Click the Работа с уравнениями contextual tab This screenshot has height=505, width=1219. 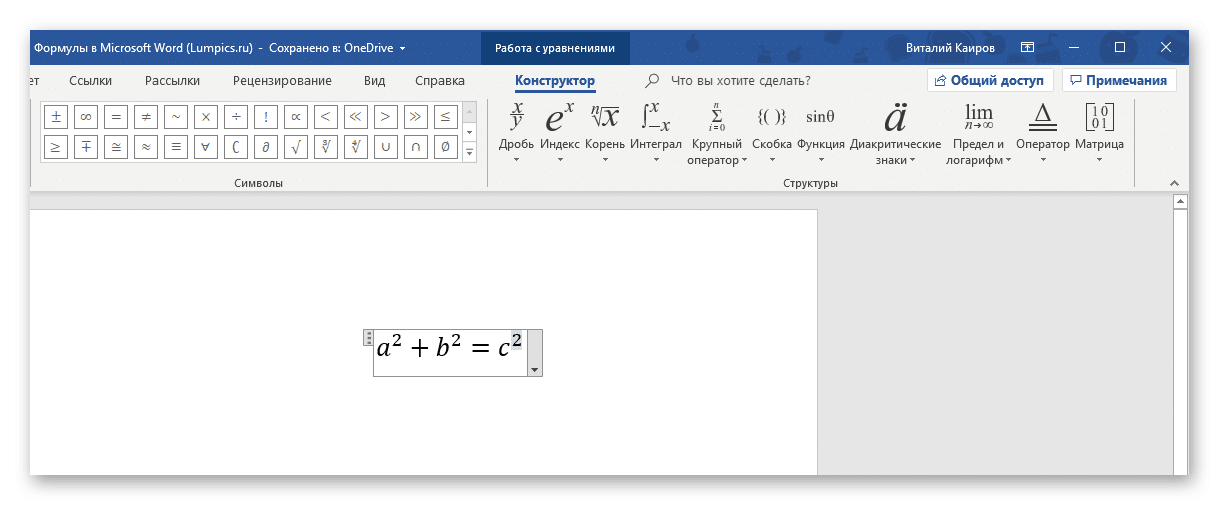pyautogui.click(x=555, y=47)
